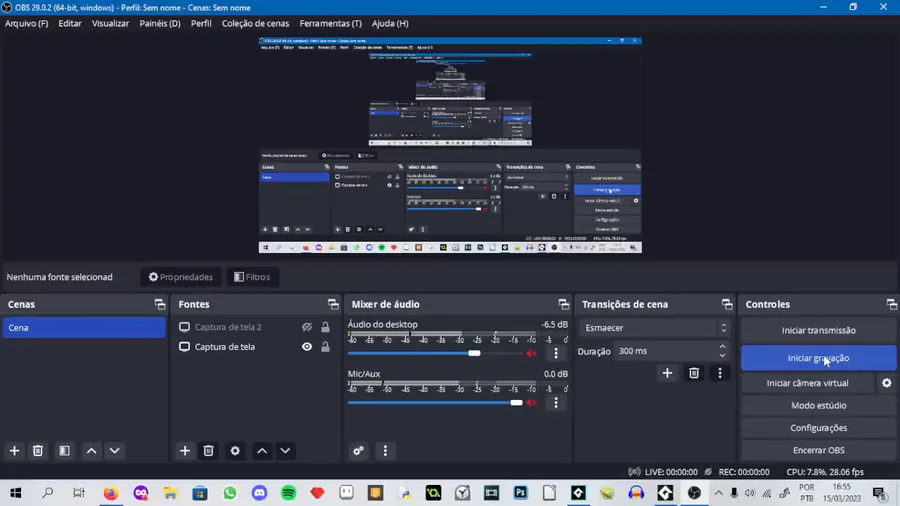The width and height of the screenshot is (900, 506).
Task: Select the Esmaecer transition dropdown
Action: pos(654,328)
